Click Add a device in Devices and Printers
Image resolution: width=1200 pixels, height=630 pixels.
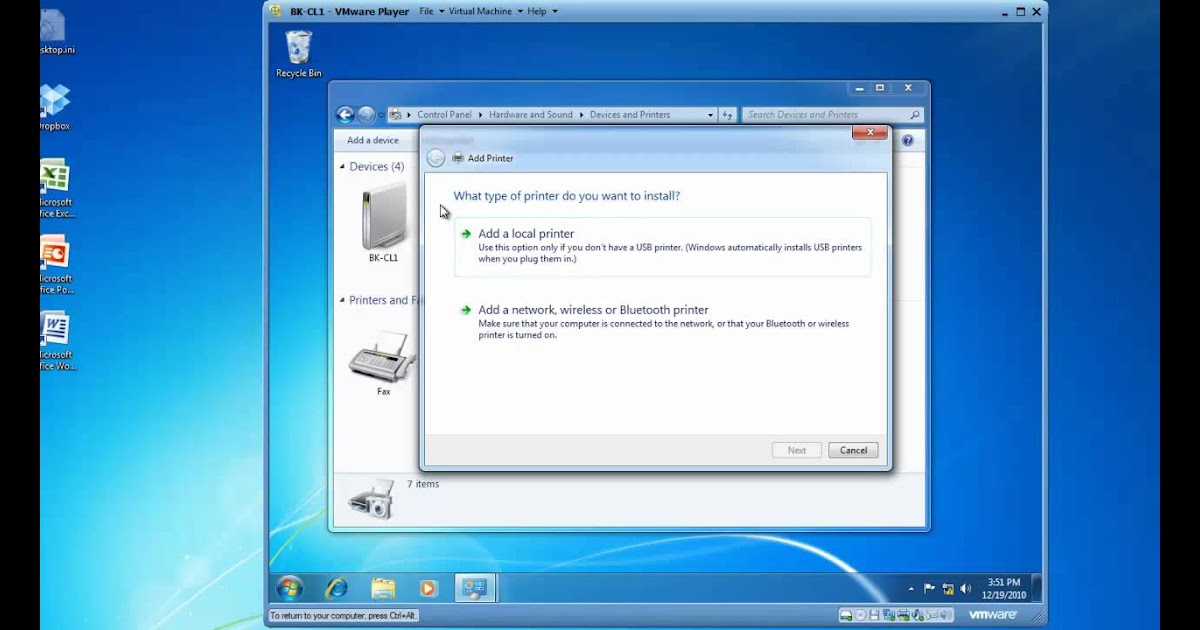(373, 140)
